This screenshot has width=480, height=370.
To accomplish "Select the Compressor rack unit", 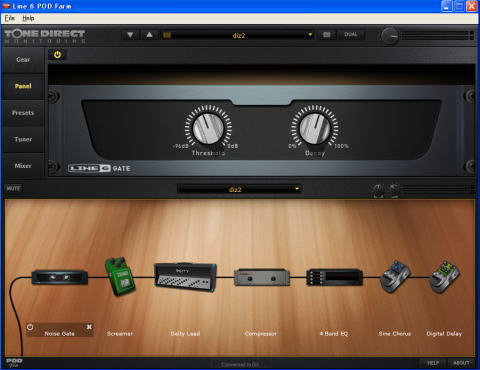I will (262, 277).
